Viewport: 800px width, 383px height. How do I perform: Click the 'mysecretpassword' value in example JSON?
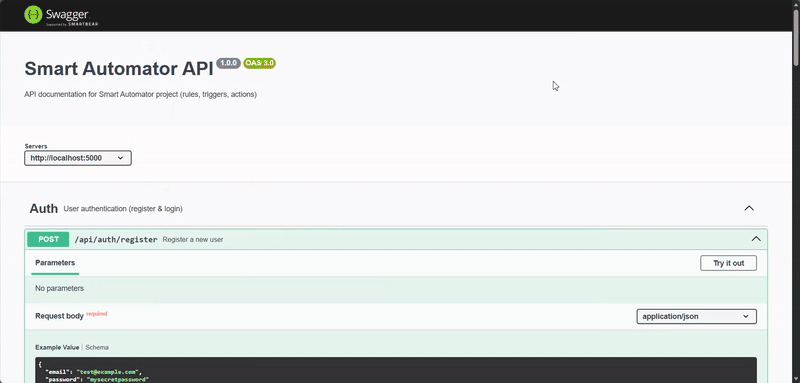(x=117, y=380)
